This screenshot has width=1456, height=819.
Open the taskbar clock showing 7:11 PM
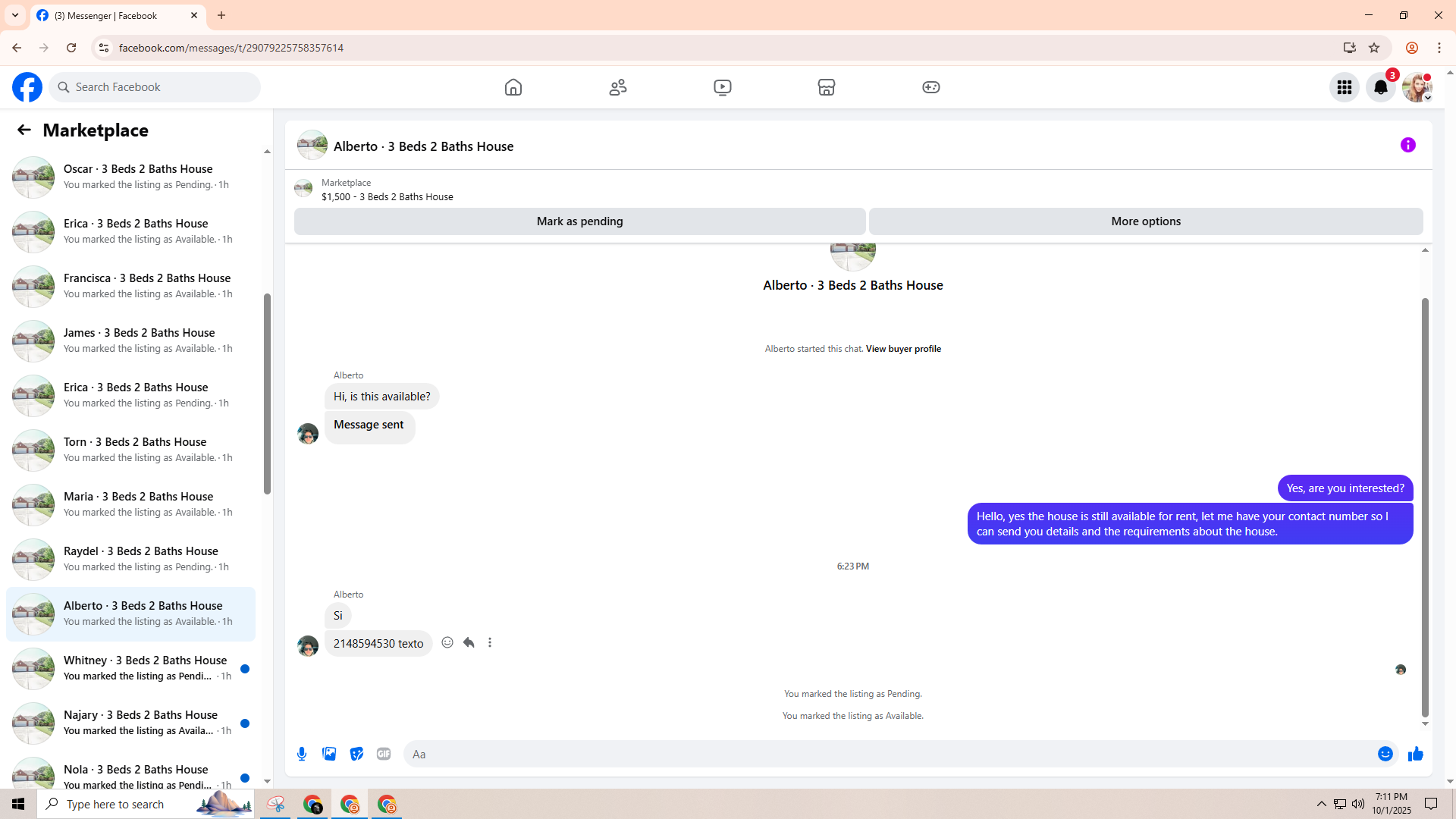click(1392, 804)
